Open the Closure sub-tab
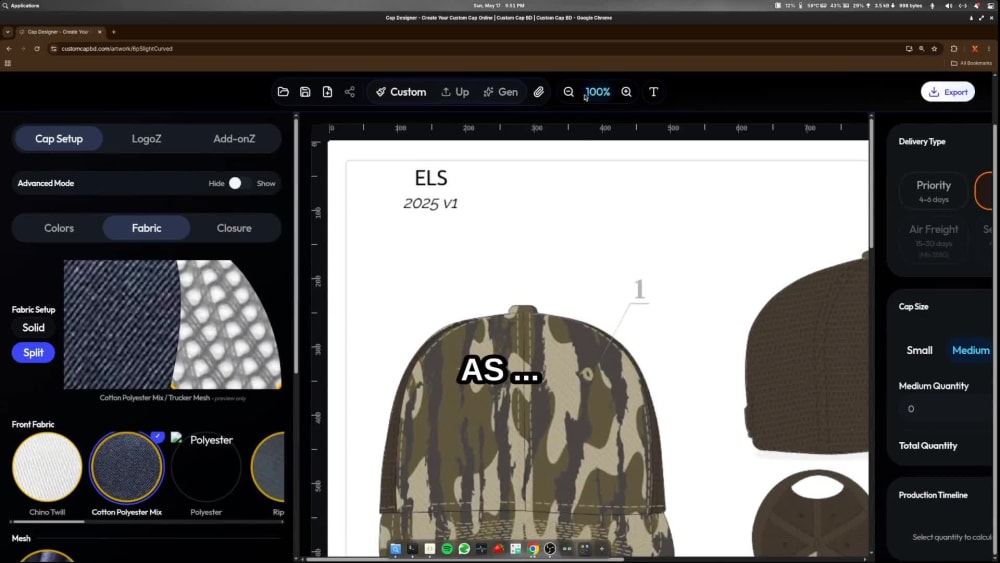The height and width of the screenshot is (563, 1000). click(234, 228)
